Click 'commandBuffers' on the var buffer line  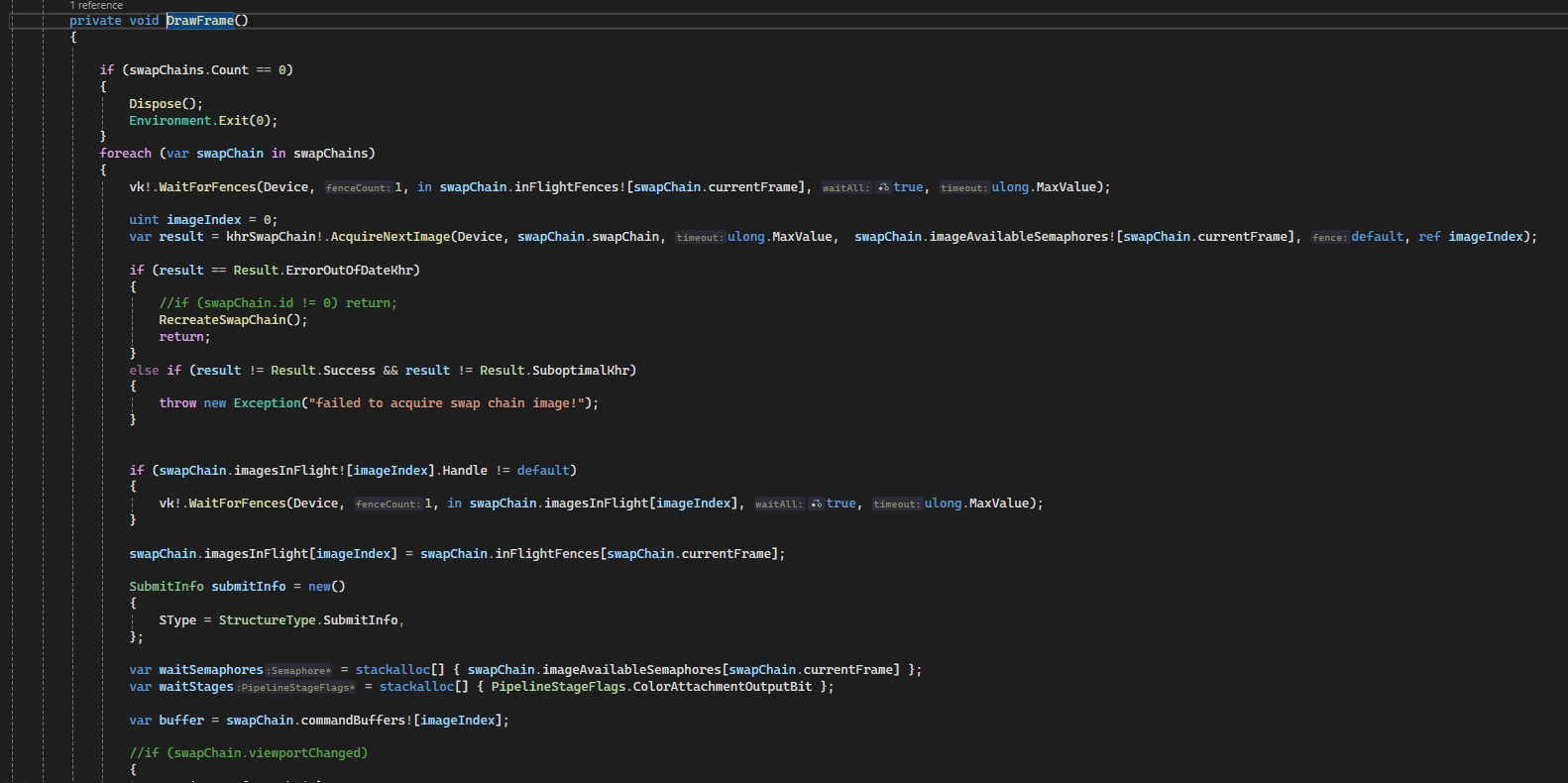[x=353, y=721]
